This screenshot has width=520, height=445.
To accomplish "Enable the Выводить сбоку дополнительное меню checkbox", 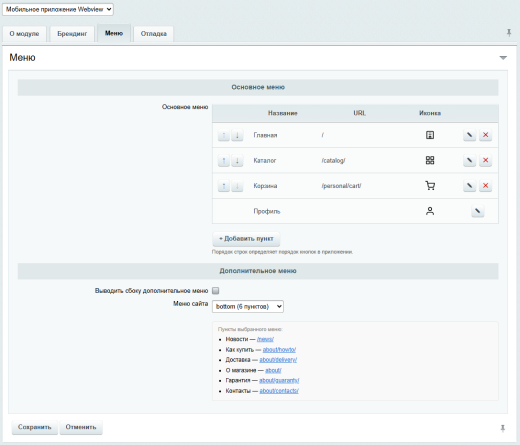I will pos(216,291).
